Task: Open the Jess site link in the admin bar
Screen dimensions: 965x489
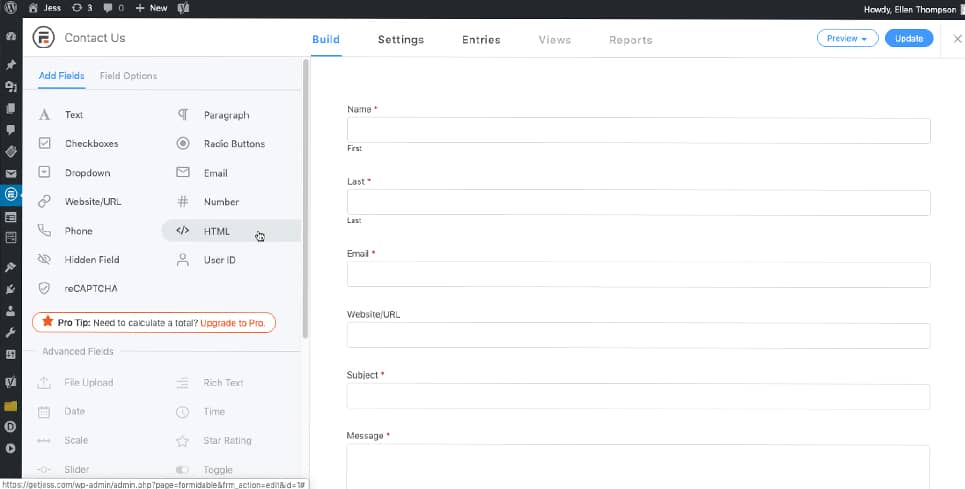Action: coord(45,8)
